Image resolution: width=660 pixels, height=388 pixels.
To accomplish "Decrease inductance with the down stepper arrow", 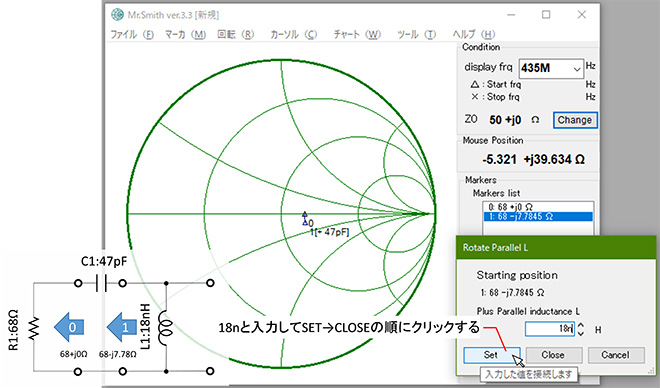I will point(581,333).
